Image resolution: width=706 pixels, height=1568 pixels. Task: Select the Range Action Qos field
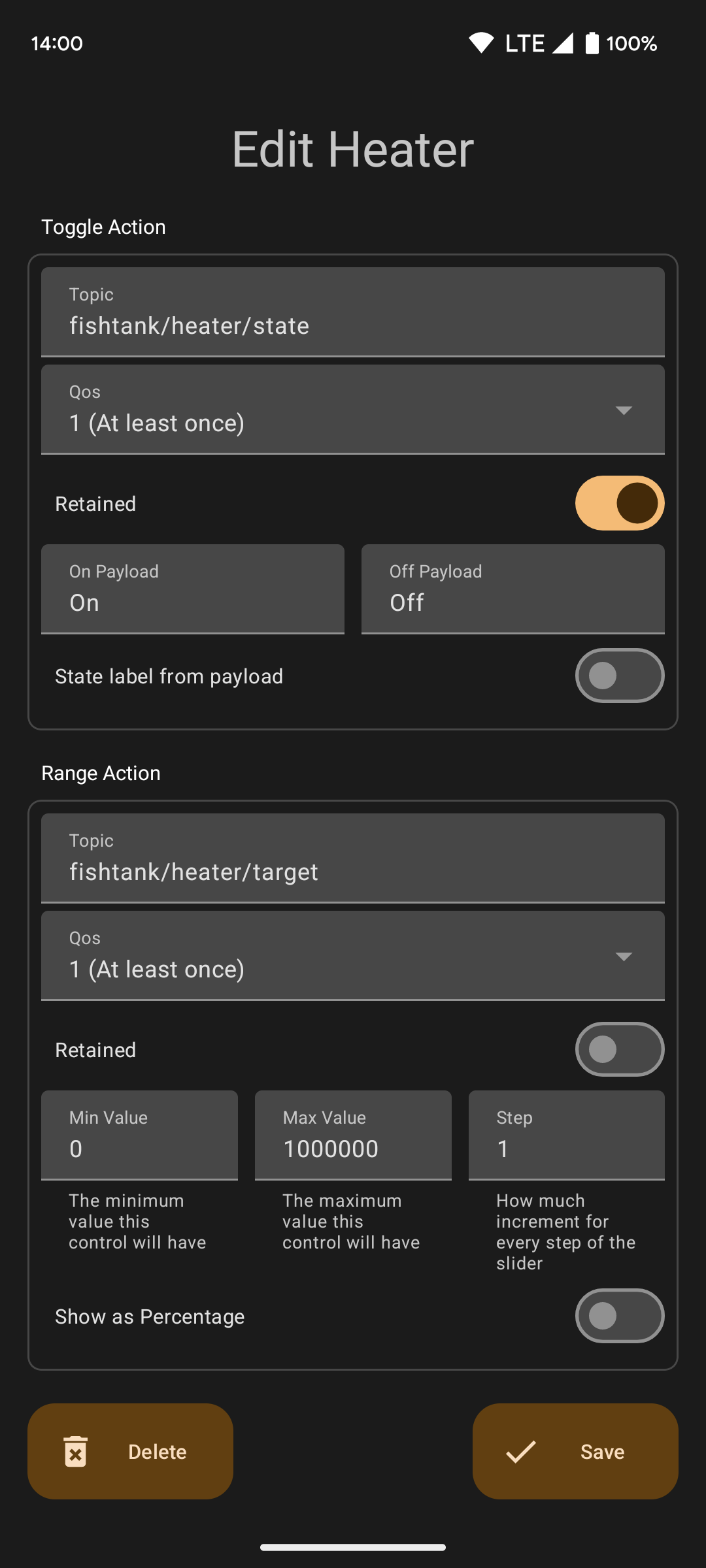(x=353, y=956)
